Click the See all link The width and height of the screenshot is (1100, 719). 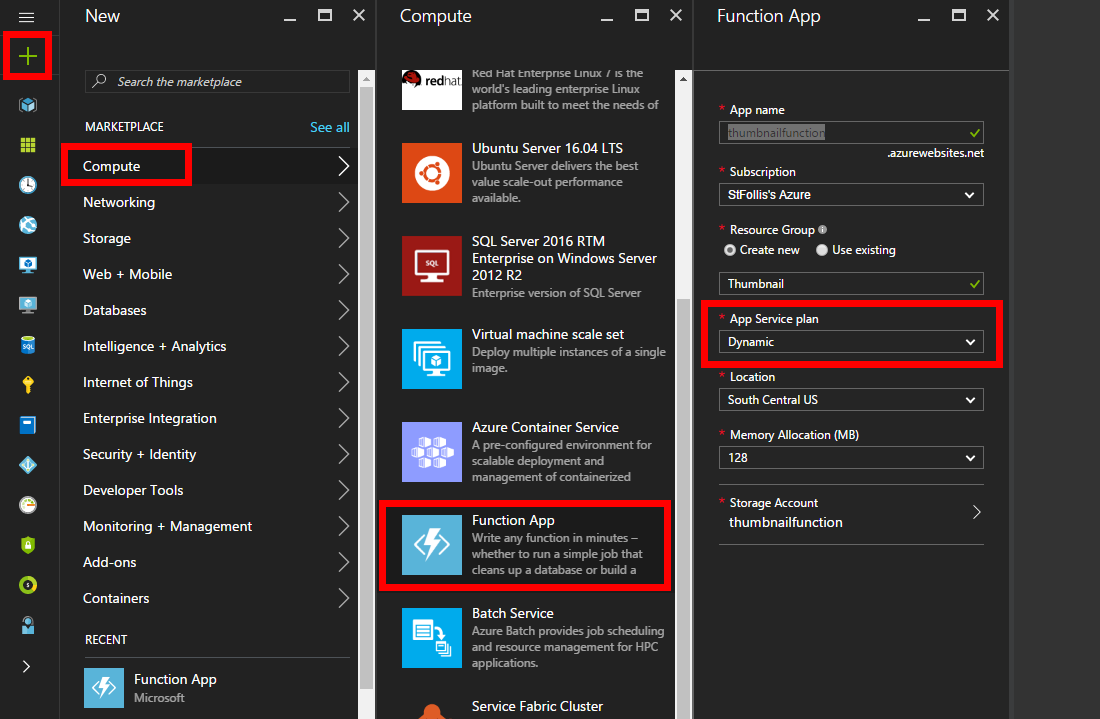coord(330,127)
